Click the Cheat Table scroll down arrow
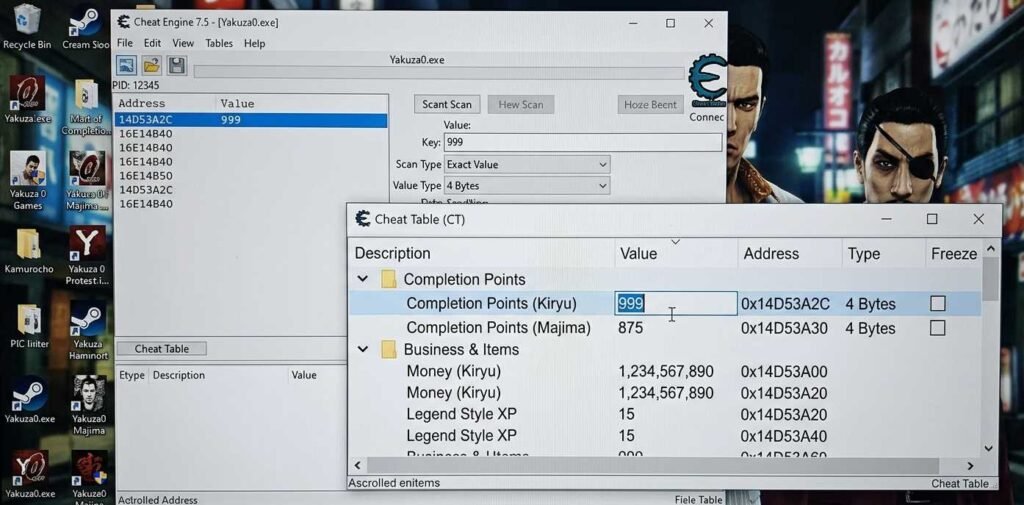This screenshot has height=505, width=1024. [x=989, y=449]
